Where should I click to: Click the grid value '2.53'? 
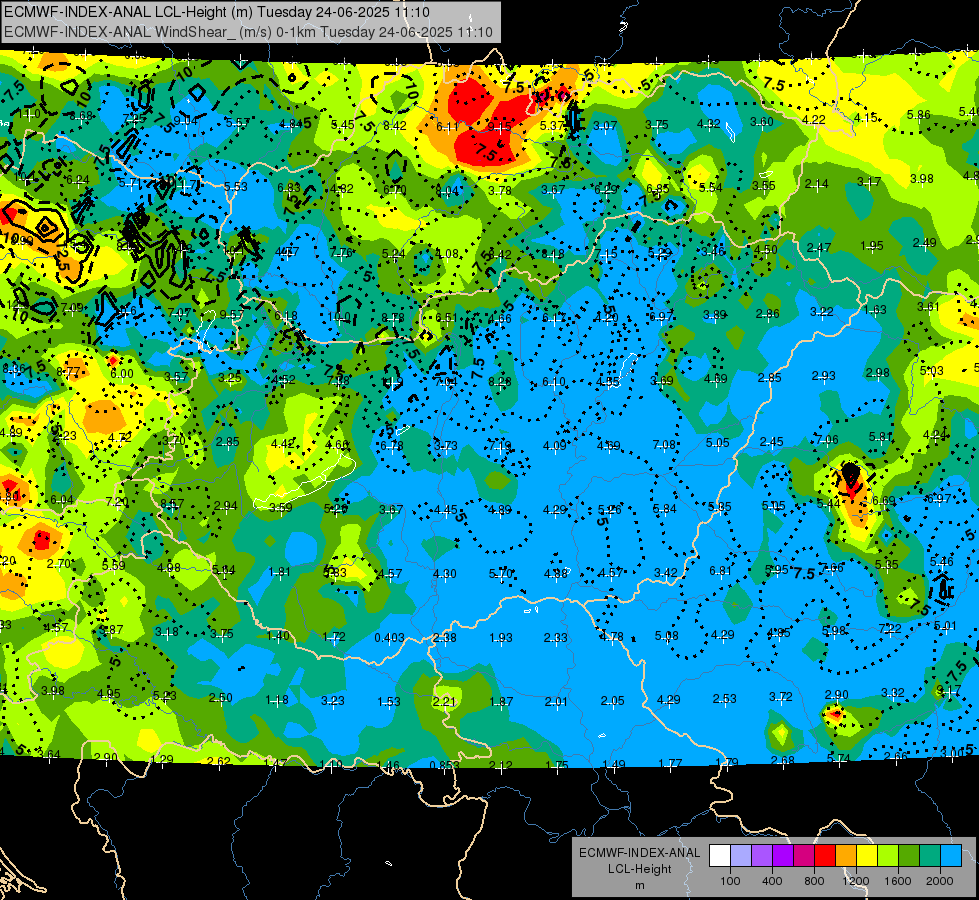(724, 698)
